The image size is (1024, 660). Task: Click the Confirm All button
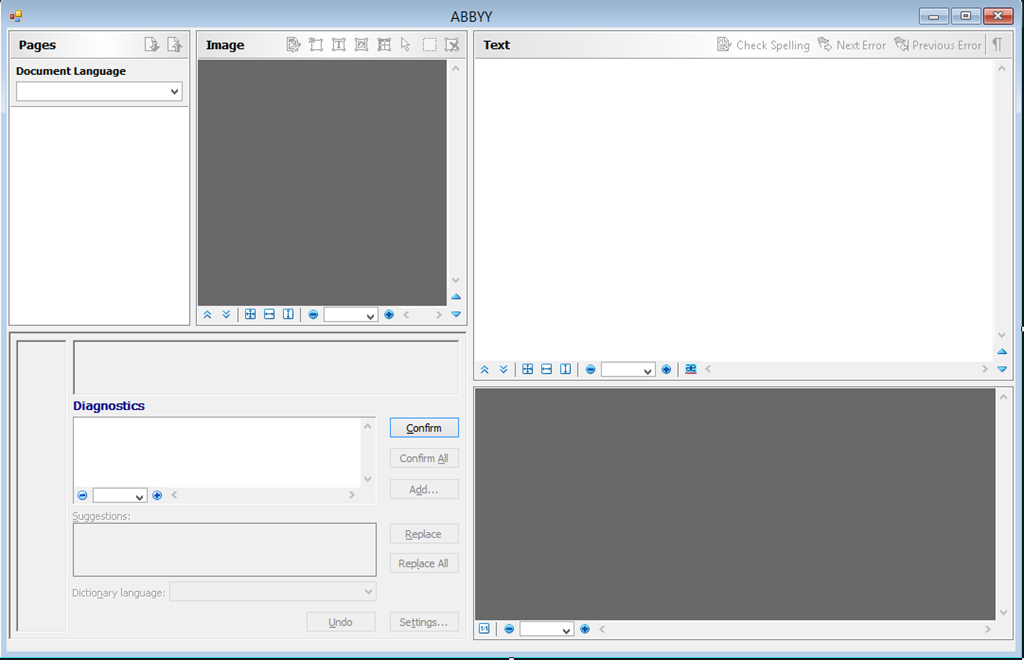click(424, 458)
